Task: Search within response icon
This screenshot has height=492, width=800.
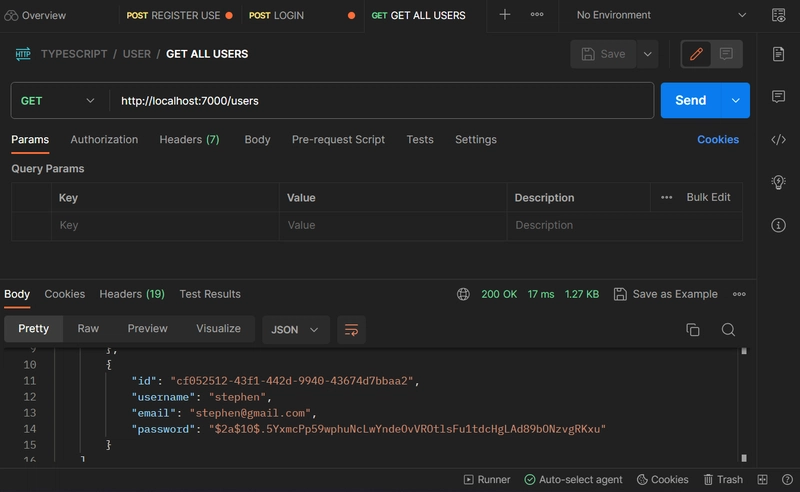Action: click(728, 330)
